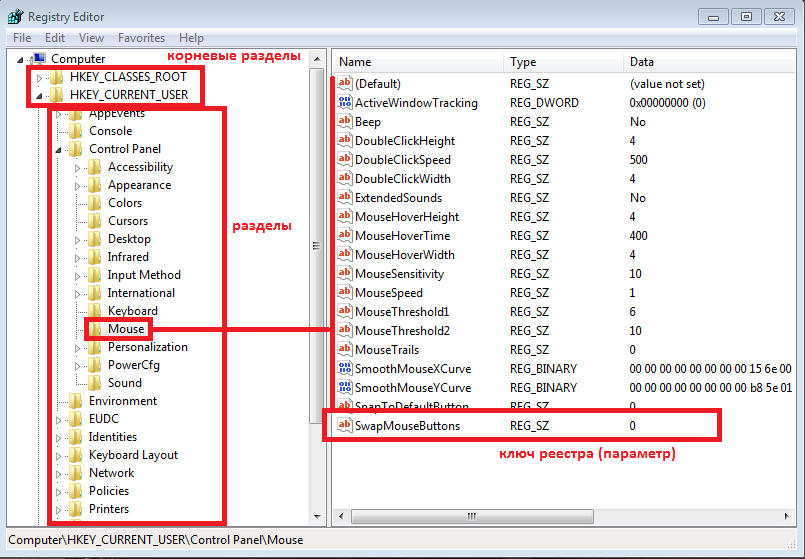
Task: Open the Help menu
Action: 191,38
